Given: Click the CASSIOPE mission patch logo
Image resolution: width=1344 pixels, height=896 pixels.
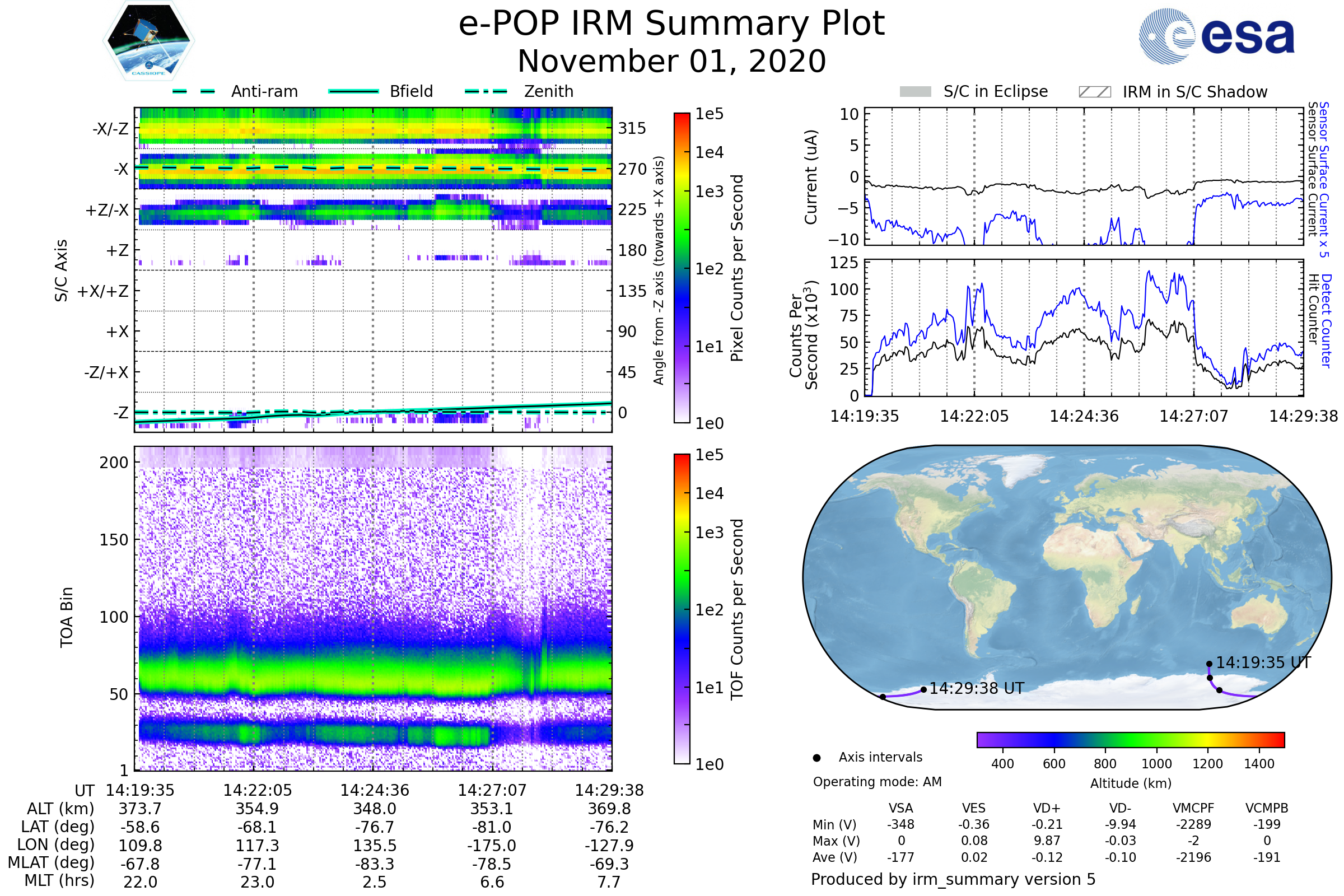Looking at the screenshot, I should pos(148,41).
